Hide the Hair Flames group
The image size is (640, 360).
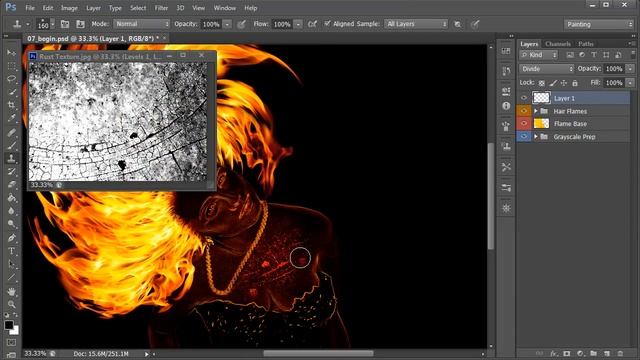524,111
